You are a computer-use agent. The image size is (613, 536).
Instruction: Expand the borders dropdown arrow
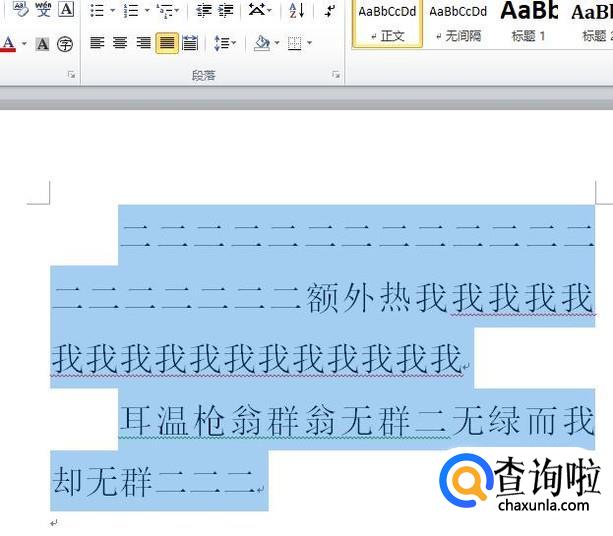309,44
